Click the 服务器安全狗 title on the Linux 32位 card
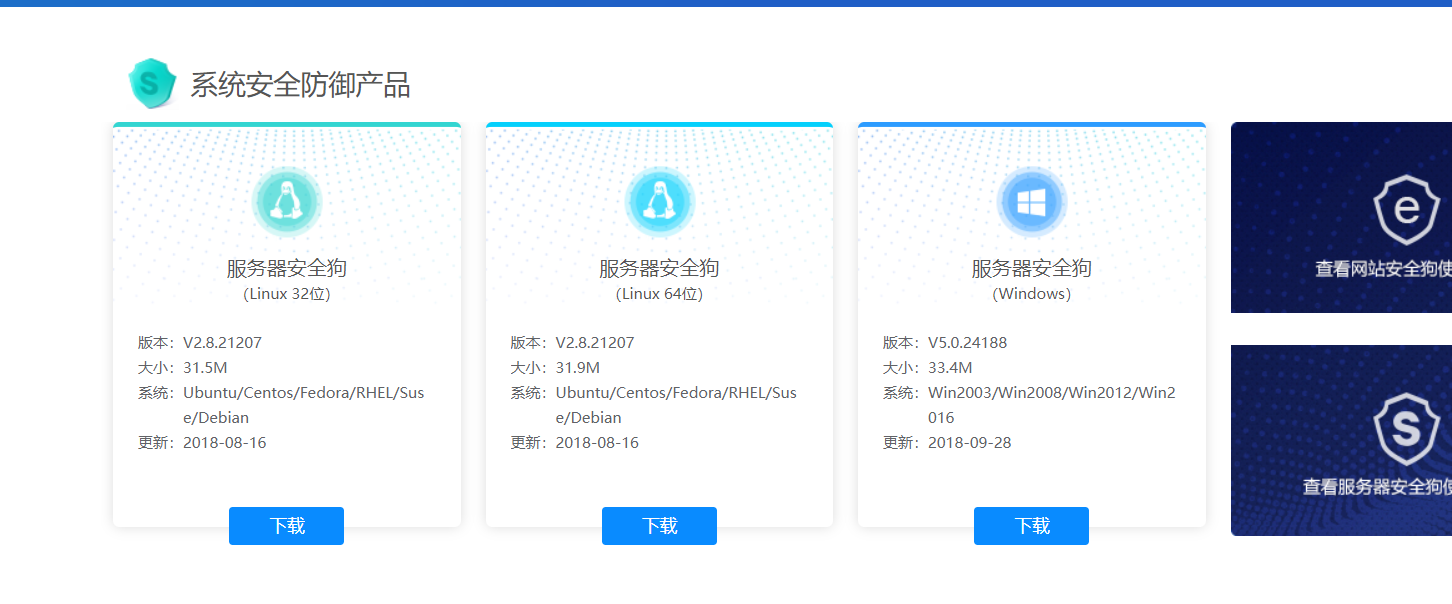Image resolution: width=1452 pixels, height=604 pixels. click(x=287, y=268)
